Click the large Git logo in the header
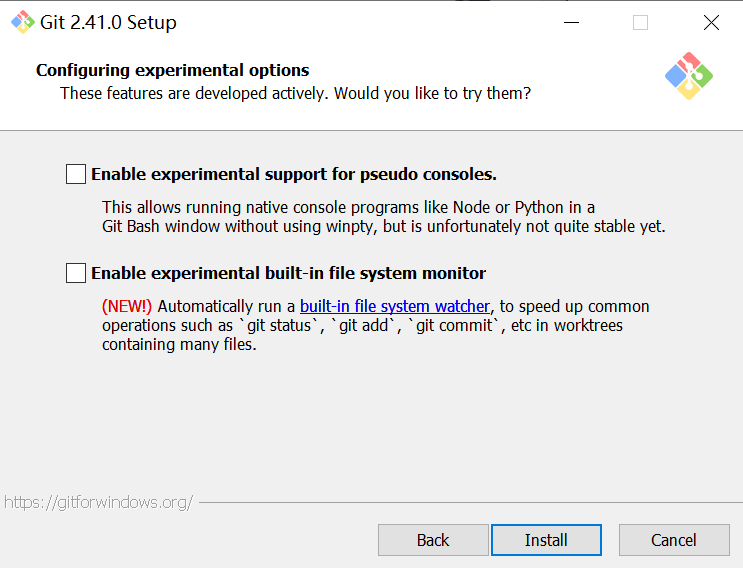Image resolution: width=743 pixels, height=568 pixels. click(x=689, y=76)
